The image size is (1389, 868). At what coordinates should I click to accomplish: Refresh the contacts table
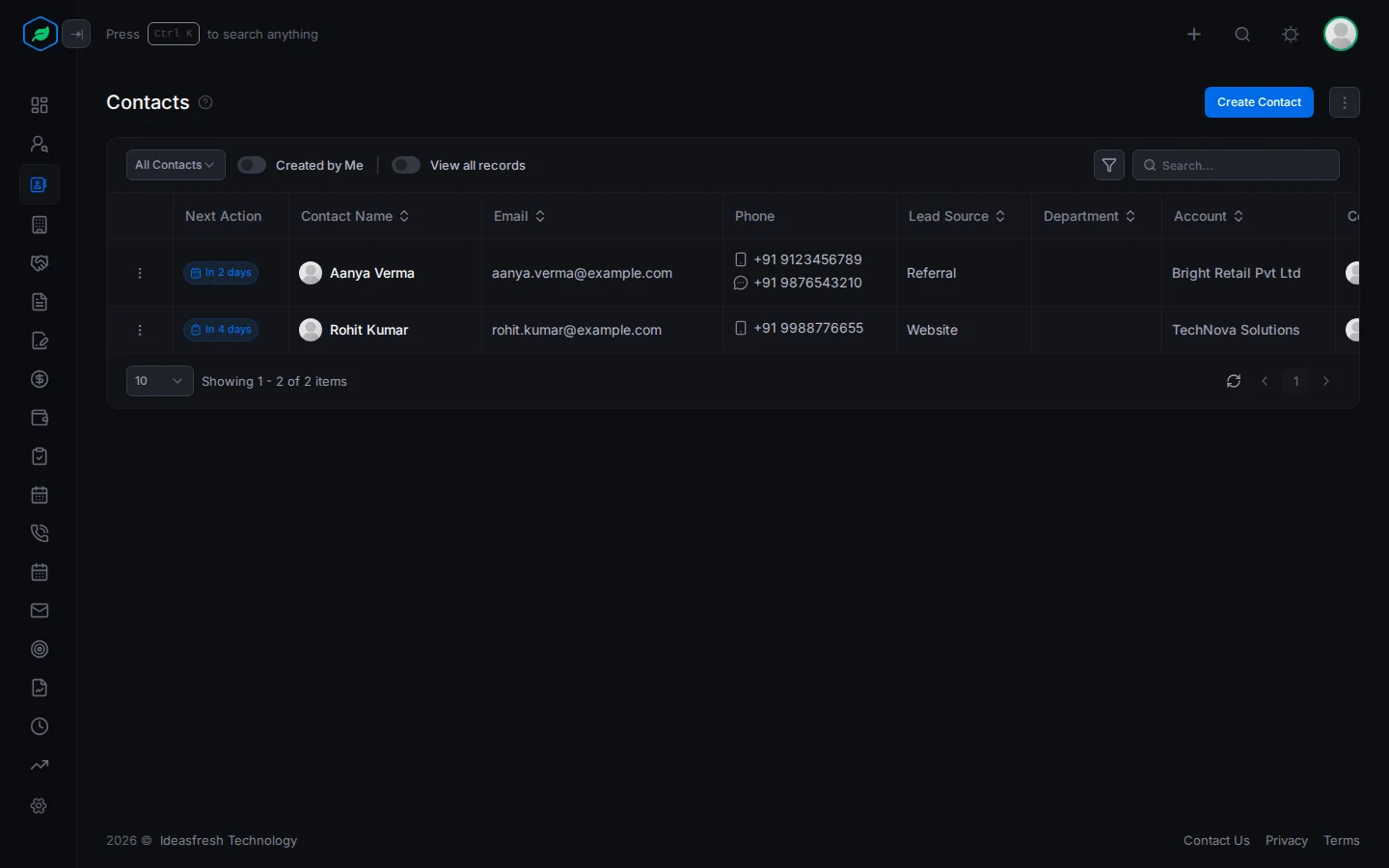[x=1234, y=381]
